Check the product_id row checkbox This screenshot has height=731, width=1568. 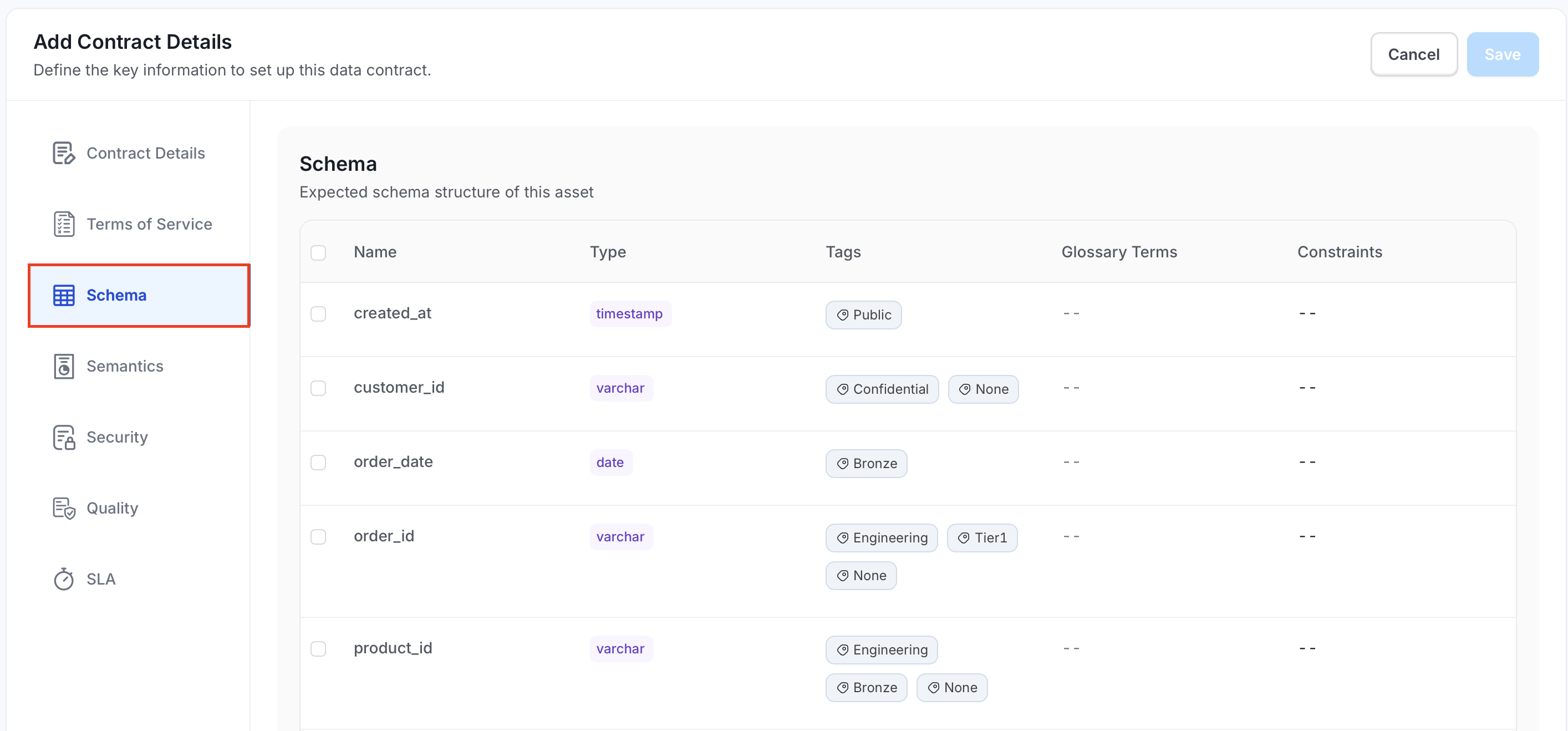[x=318, y=648]
